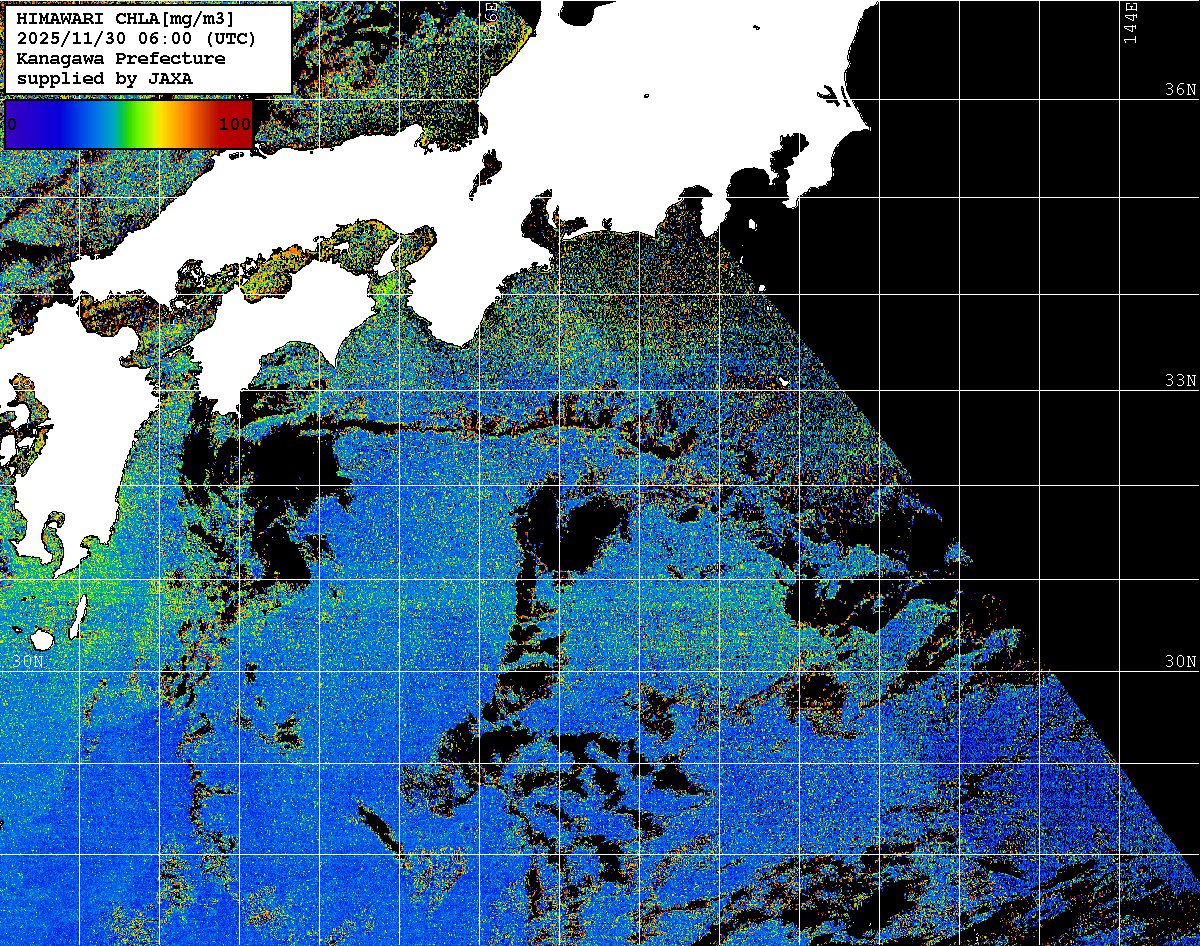Select the 'supplied by JAXA' credit text
Screen dimensions: 1200x946
point(105,78)
